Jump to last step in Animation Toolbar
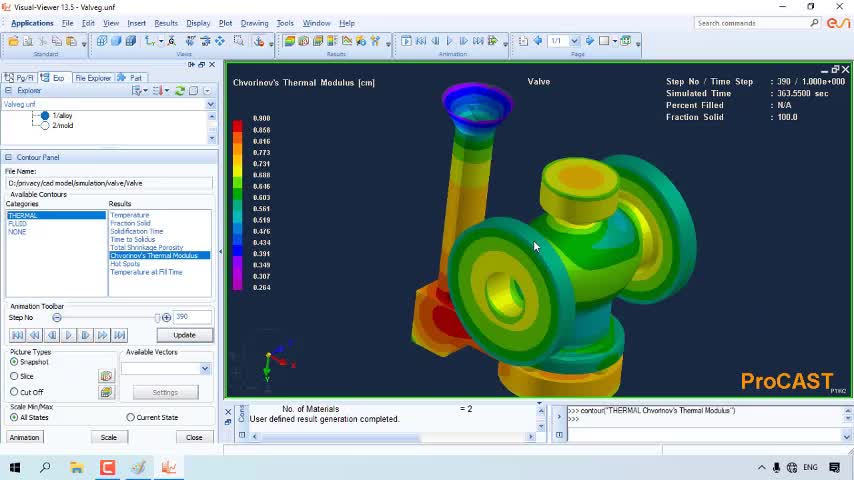 click(120, 335)
